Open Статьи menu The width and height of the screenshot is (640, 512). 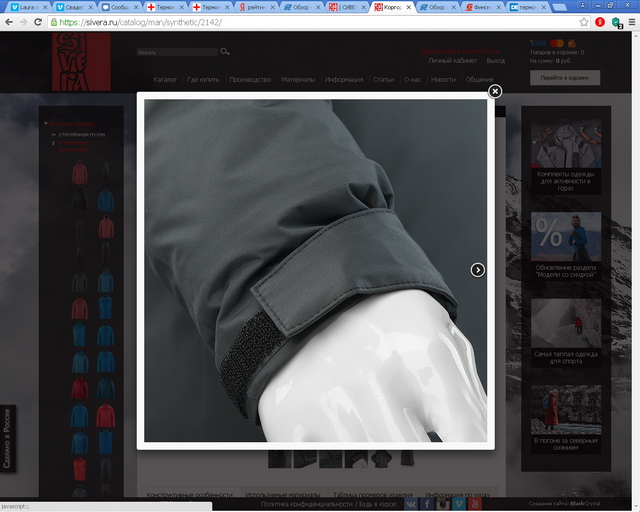(384, 80)
